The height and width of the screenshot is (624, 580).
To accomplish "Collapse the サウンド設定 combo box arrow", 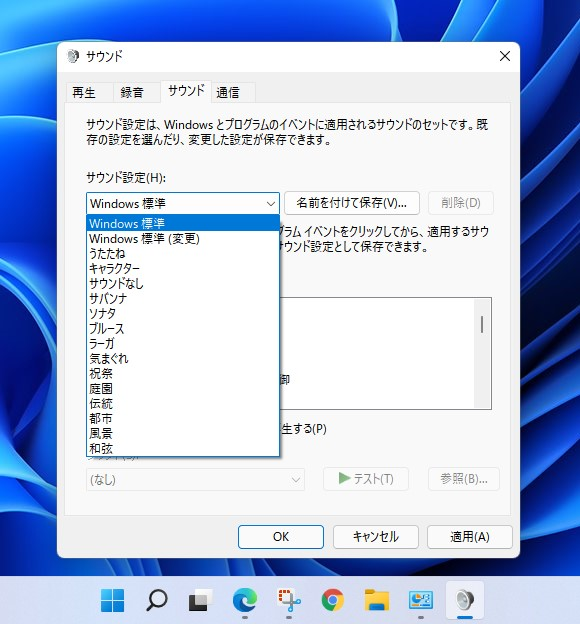I will (x=271, y=204).
